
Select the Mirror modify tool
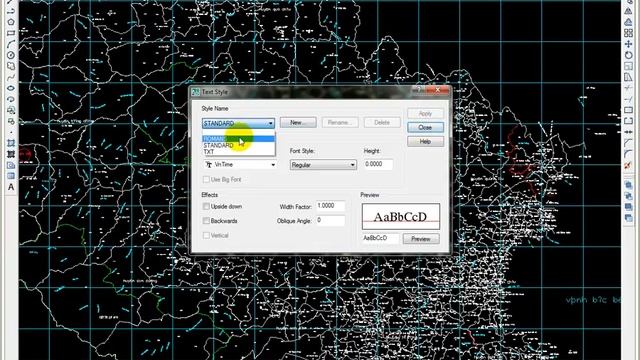[629, 11]
